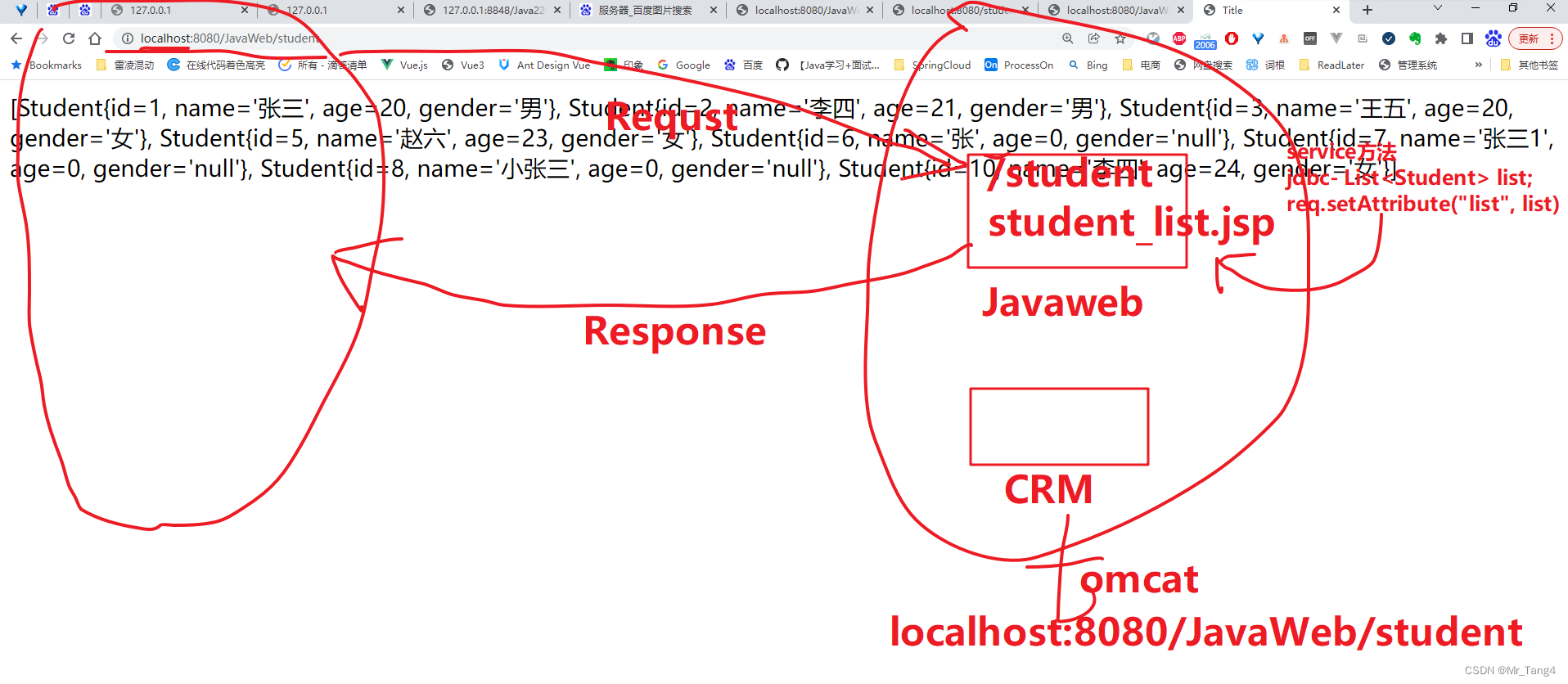Open the red stop-hand AdBlock extension
Screen dimensions: 1568x684
point(1232,38)
